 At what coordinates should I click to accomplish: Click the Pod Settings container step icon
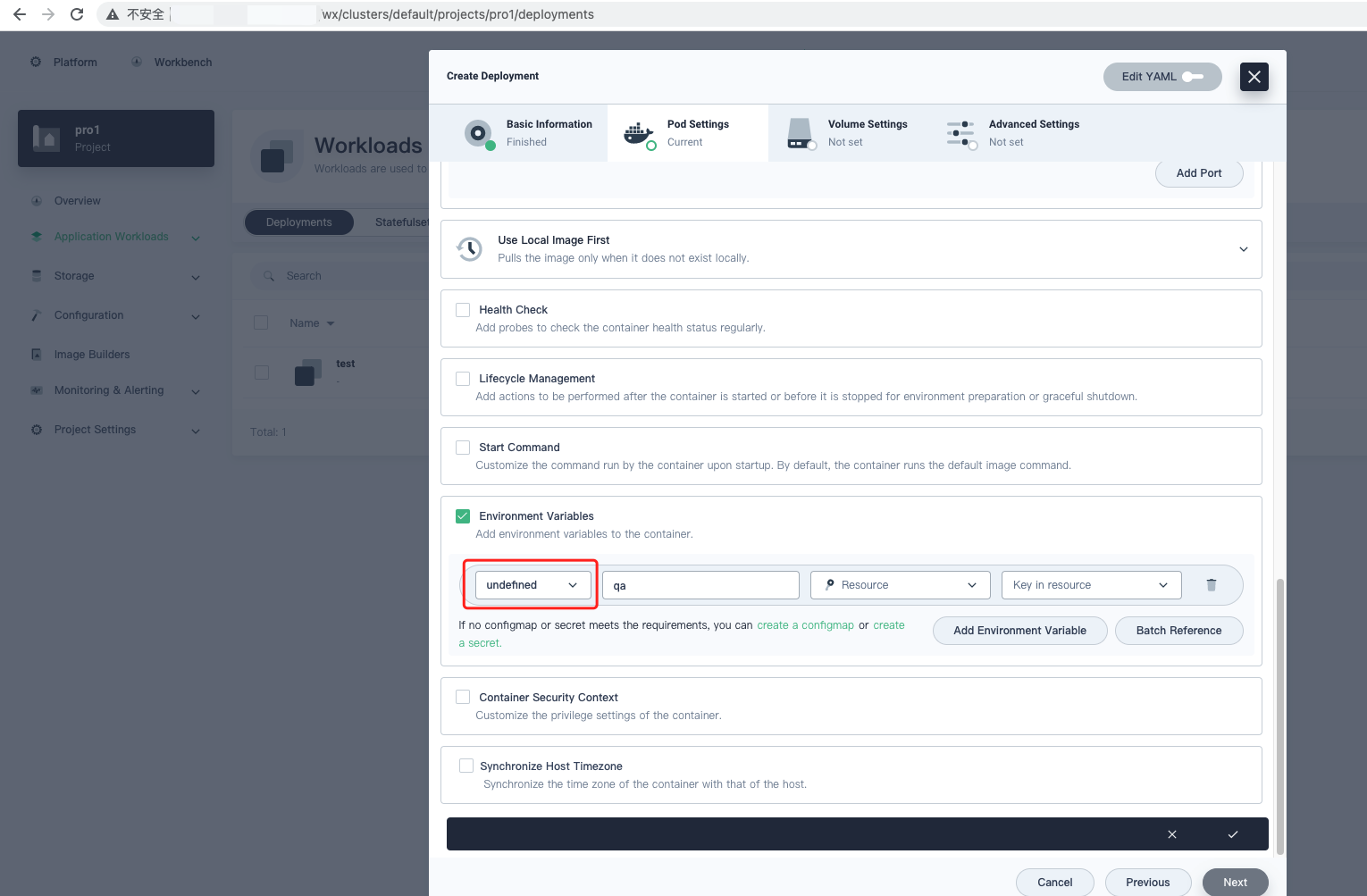click(638, 132)
